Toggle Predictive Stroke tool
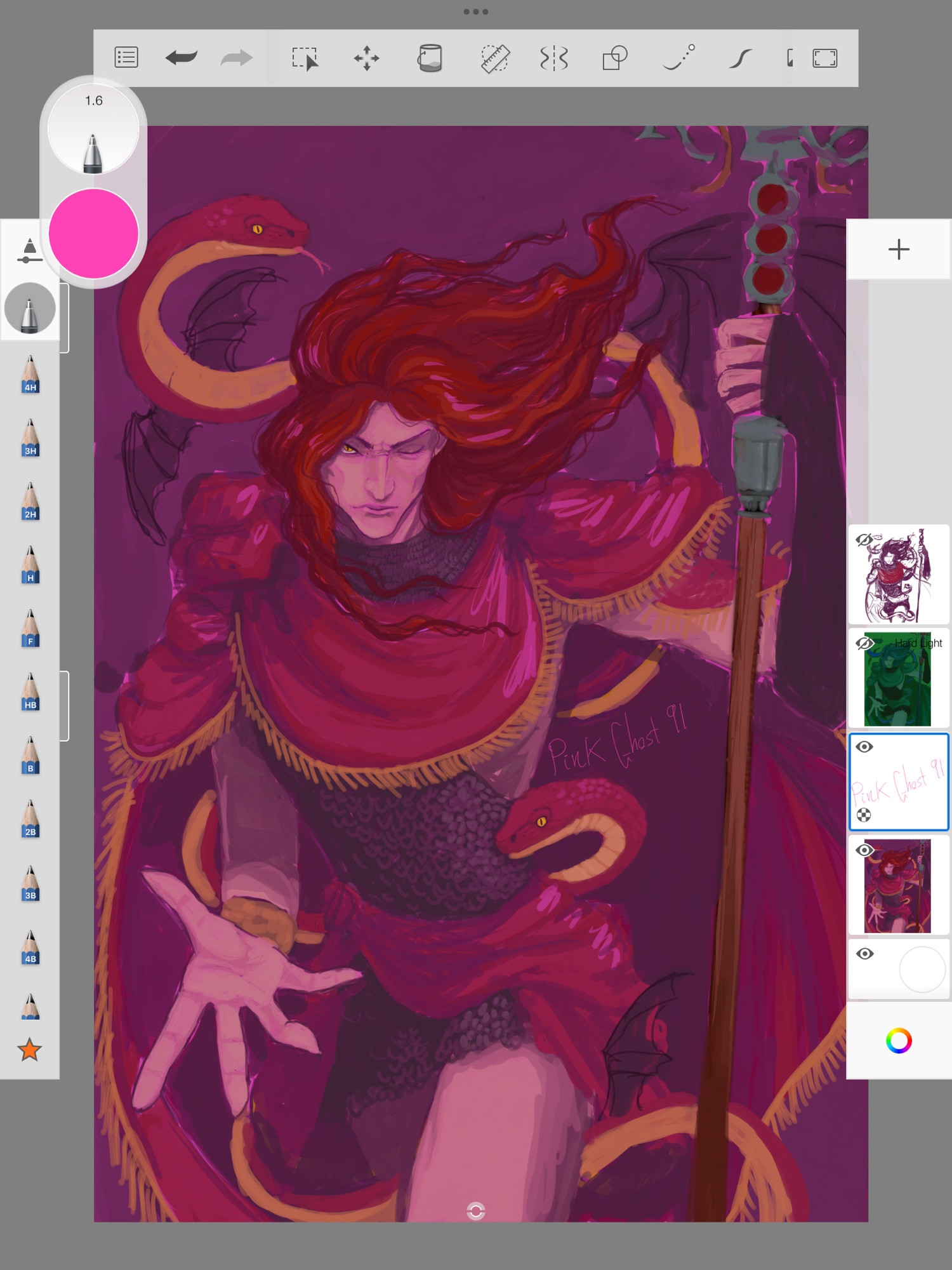 coord(678,57)
